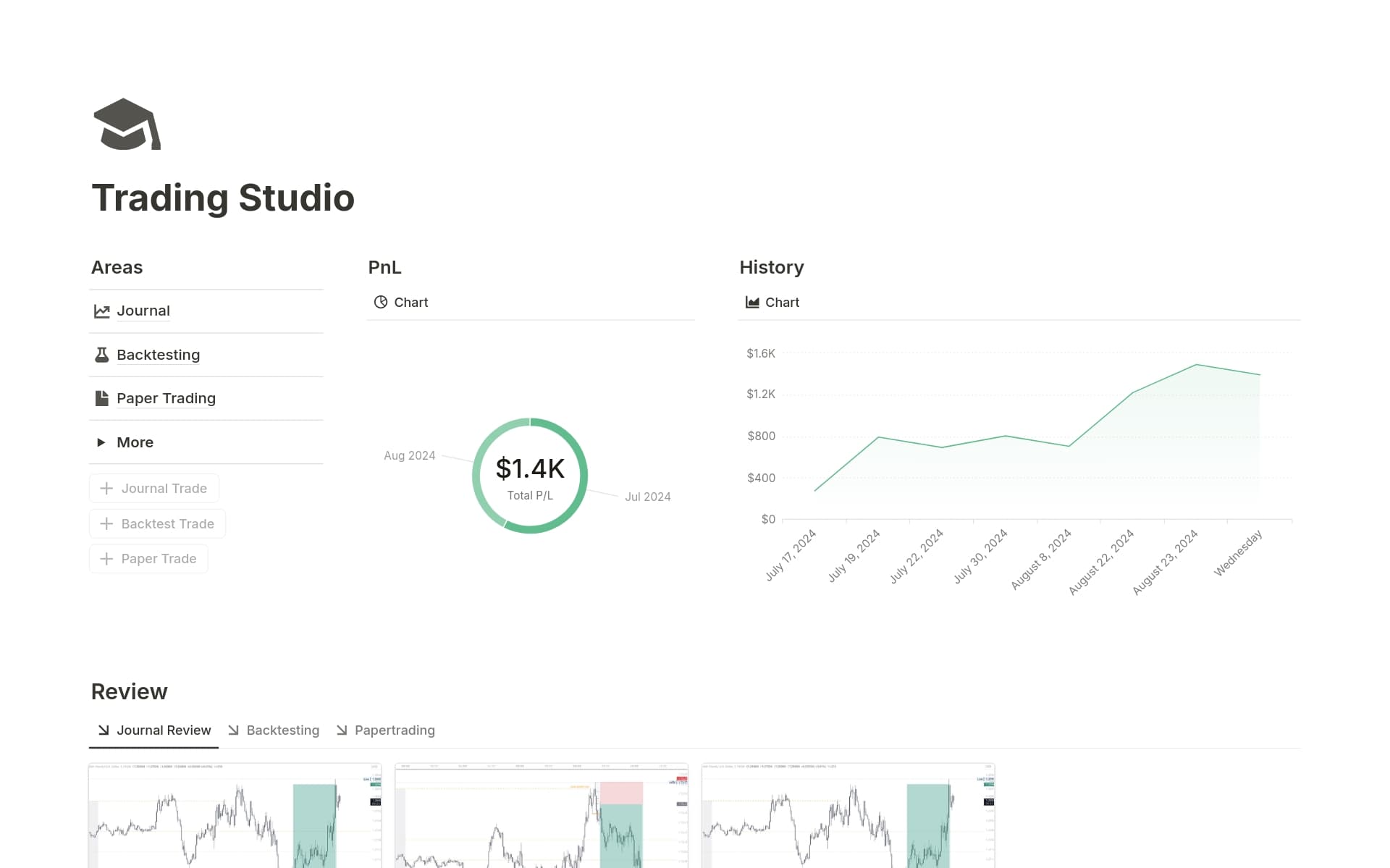The image size is (1390, 868).
Task: Click the plus icon beside Journal Trade
Action: 106,489
